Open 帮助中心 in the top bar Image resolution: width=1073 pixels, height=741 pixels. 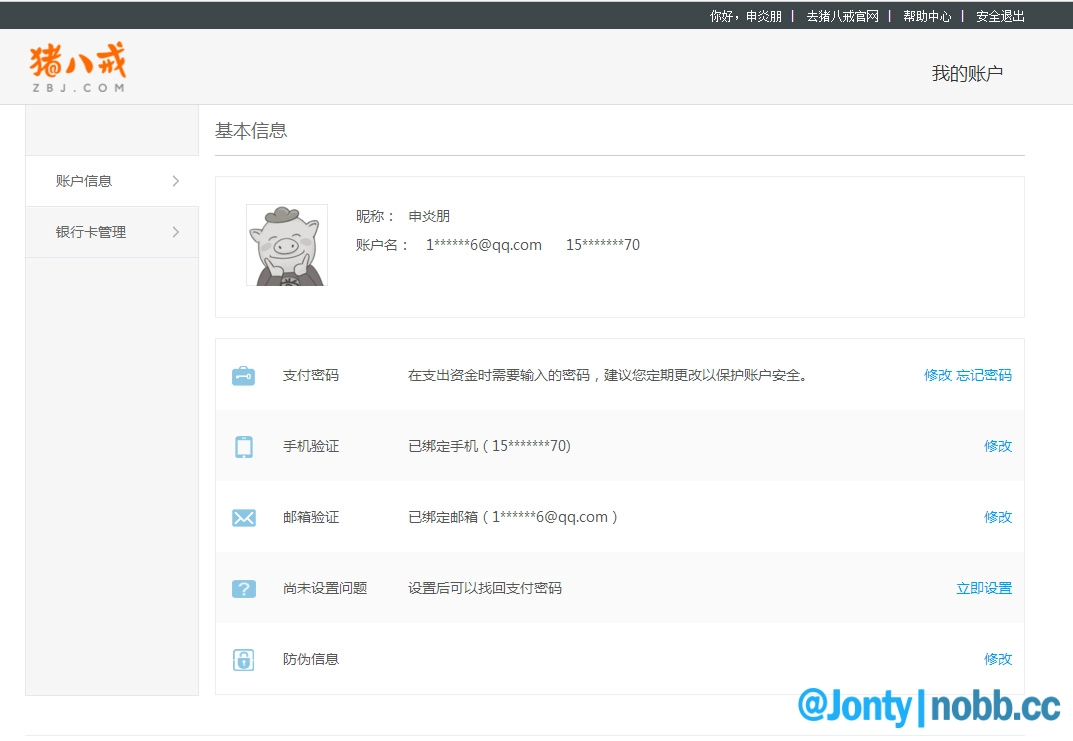pos(926,16)
